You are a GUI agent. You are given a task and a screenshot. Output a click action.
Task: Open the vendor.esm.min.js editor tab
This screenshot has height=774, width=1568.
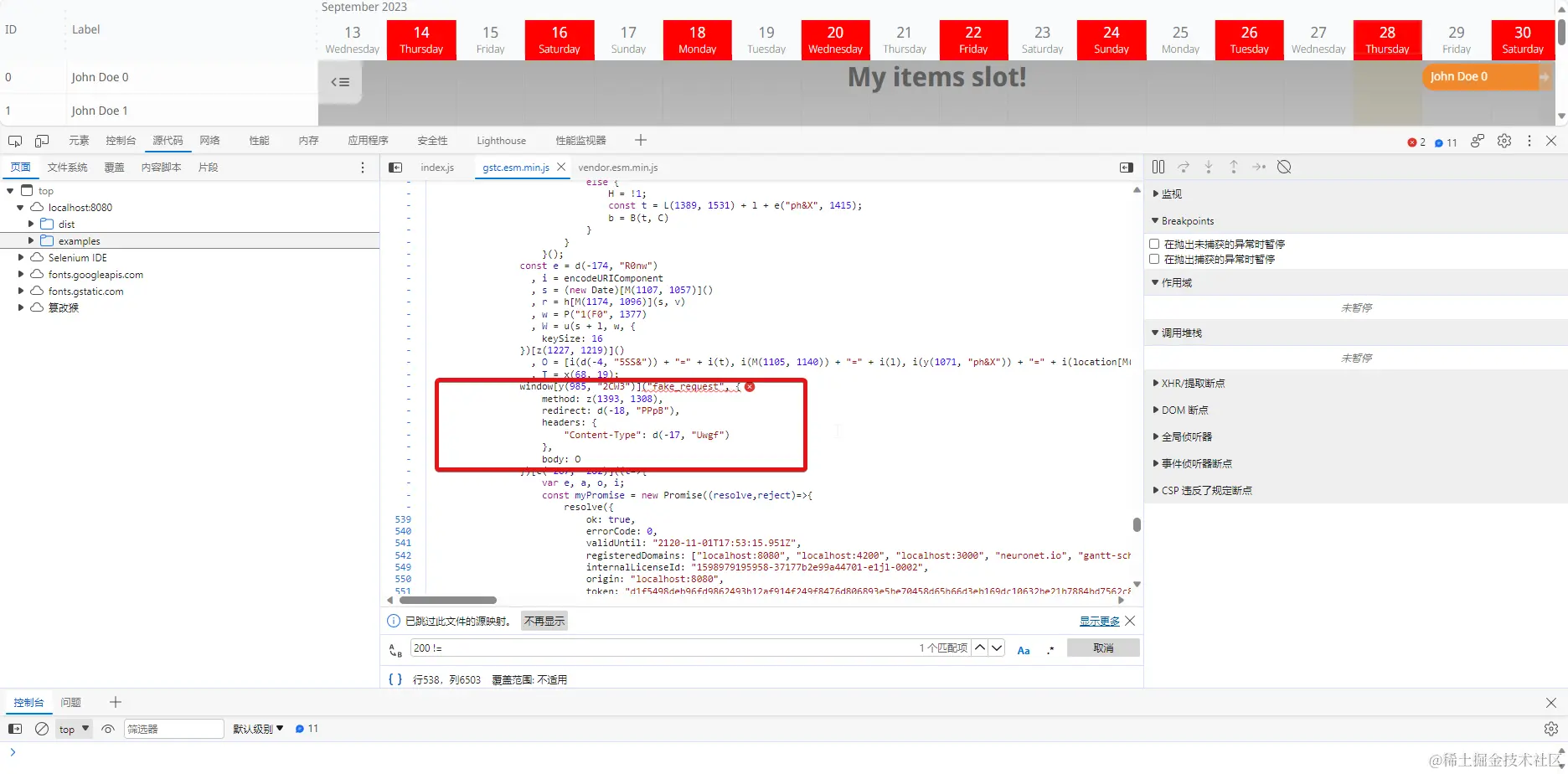tap(618, 168)
